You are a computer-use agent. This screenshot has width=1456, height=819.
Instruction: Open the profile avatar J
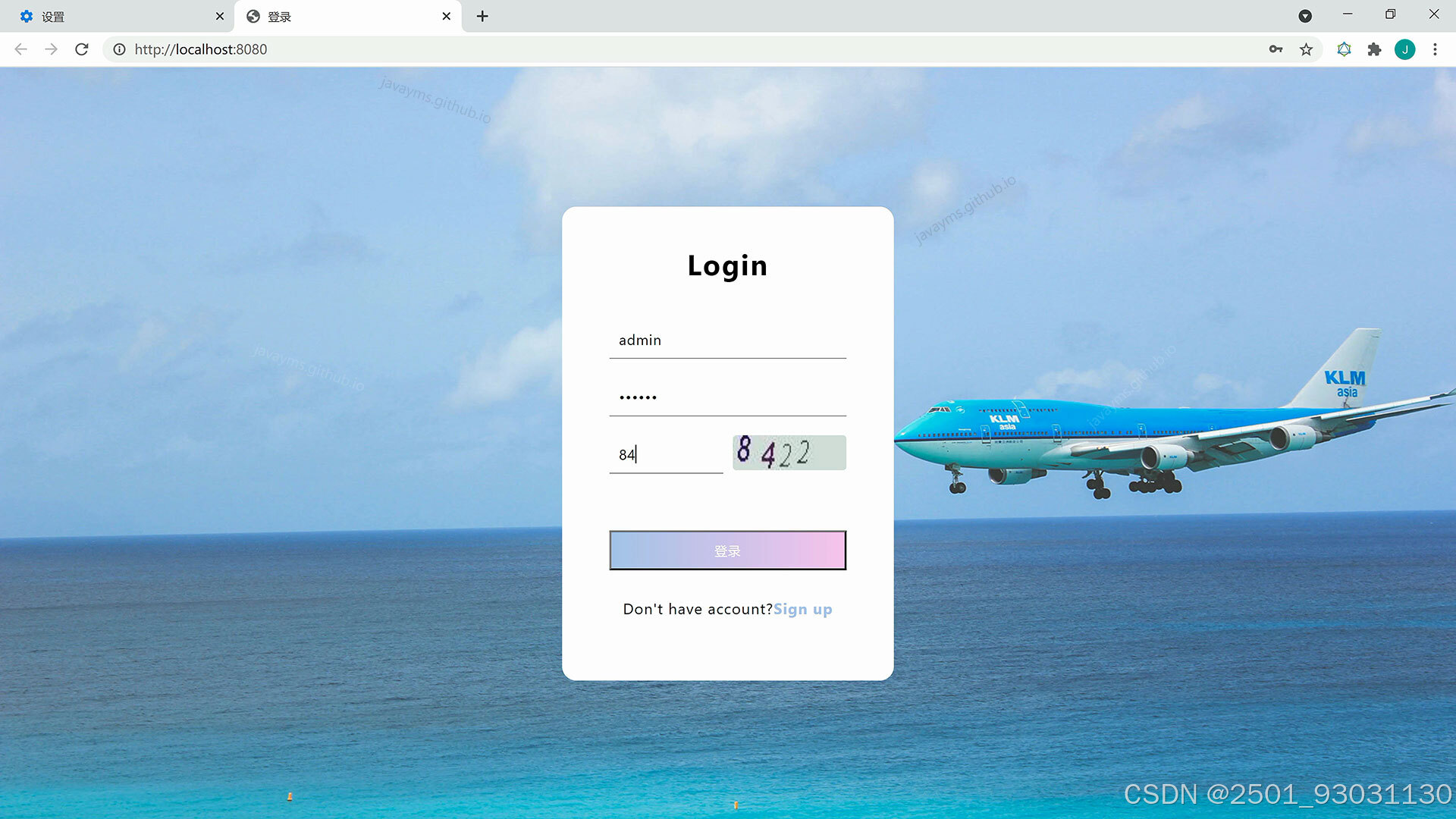coord(1404,49)
